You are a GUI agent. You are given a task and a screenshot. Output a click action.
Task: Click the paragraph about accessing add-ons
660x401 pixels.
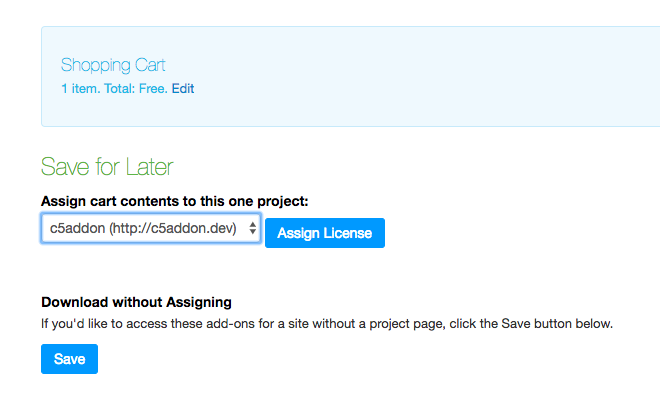[x=327, y=324]
